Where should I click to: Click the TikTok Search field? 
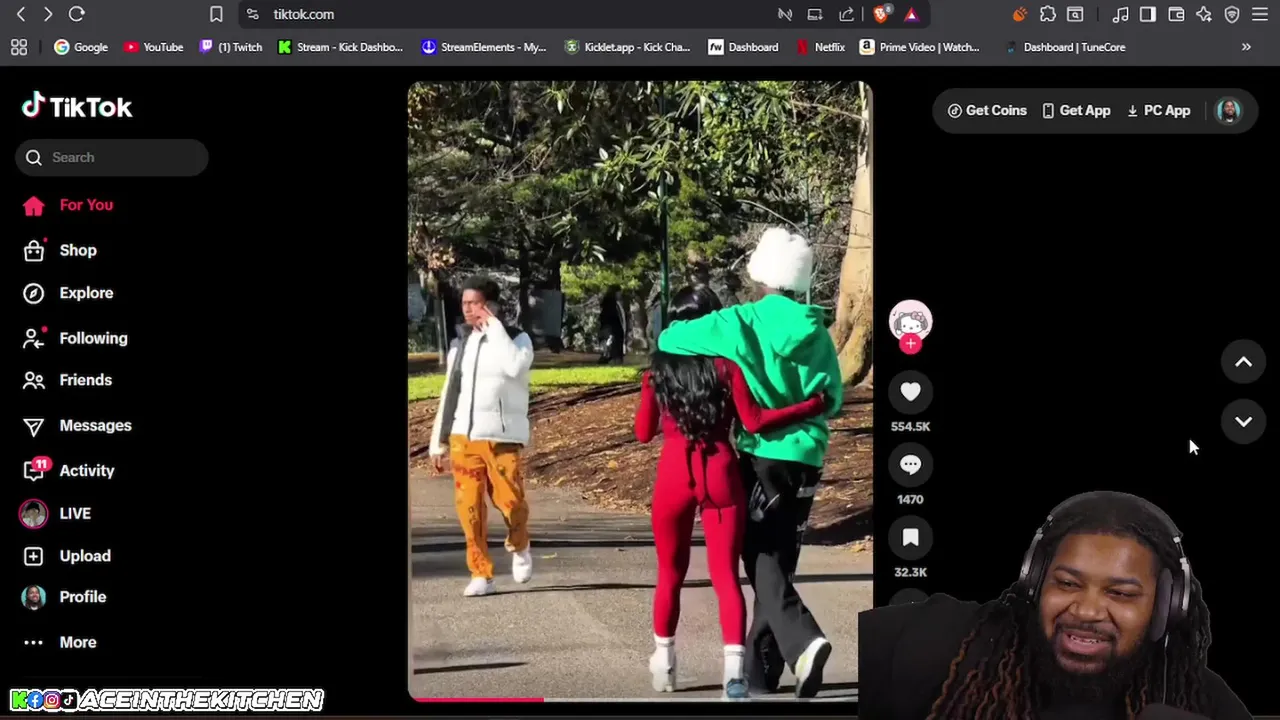click(111, 157)
